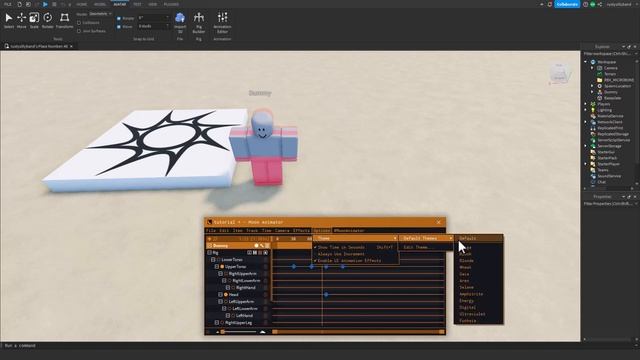Adjust the timeline zoom slider
640x360 pixels.
tap(240, 332)
